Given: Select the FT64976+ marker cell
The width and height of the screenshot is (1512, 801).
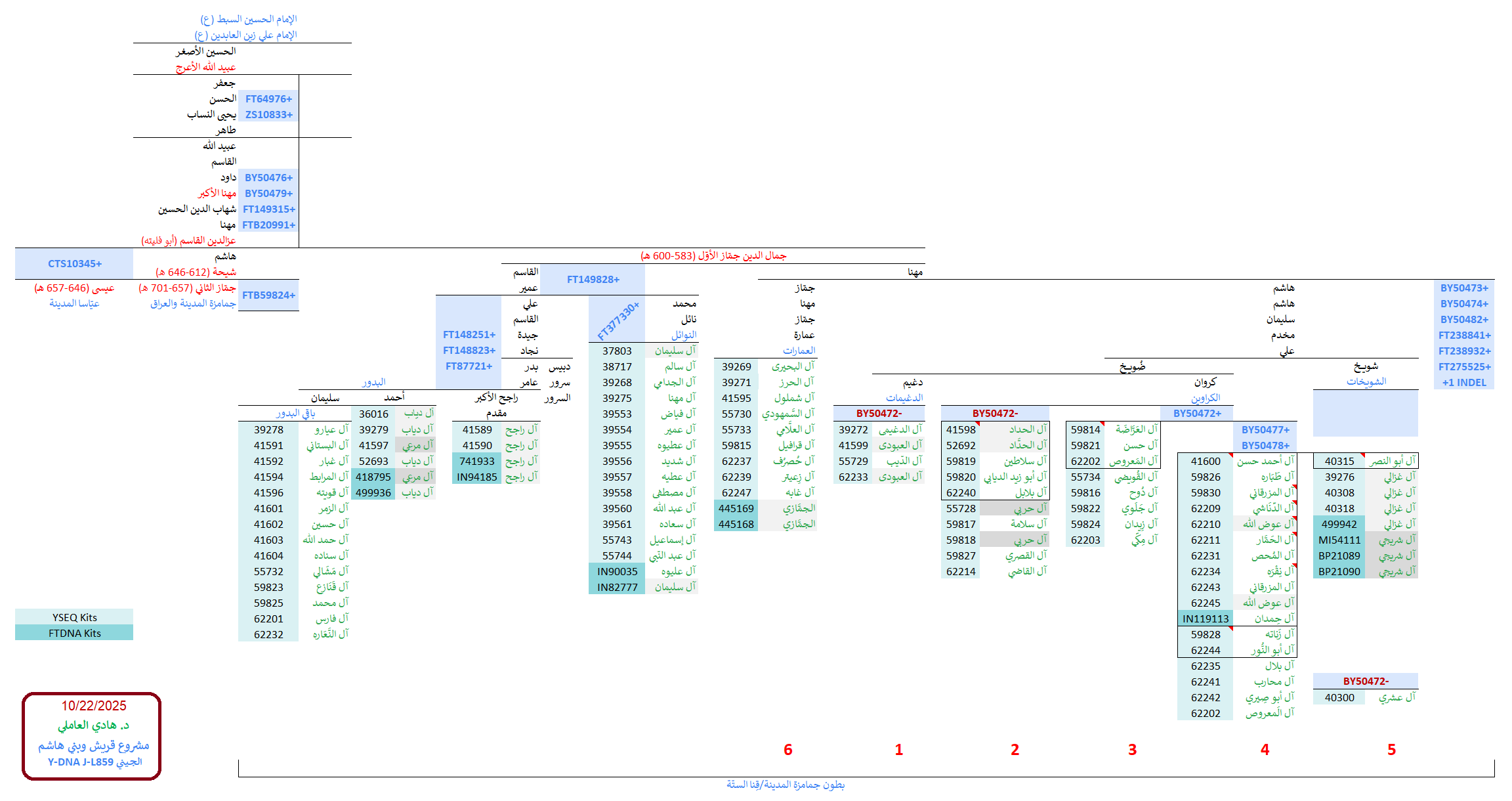Looking at the screenshot, I should (x=268, y=99).
